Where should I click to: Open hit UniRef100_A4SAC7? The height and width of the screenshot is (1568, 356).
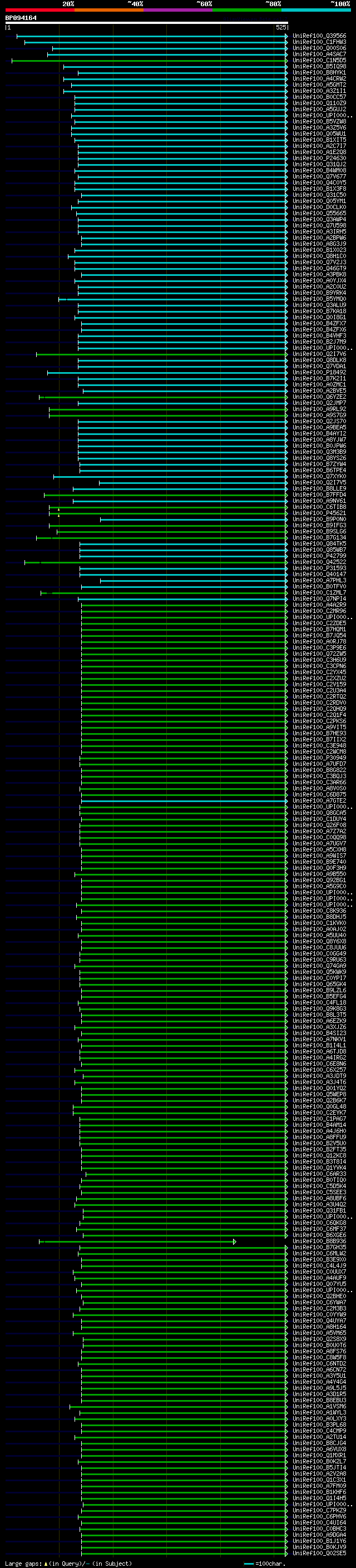(x=319, y=54)
